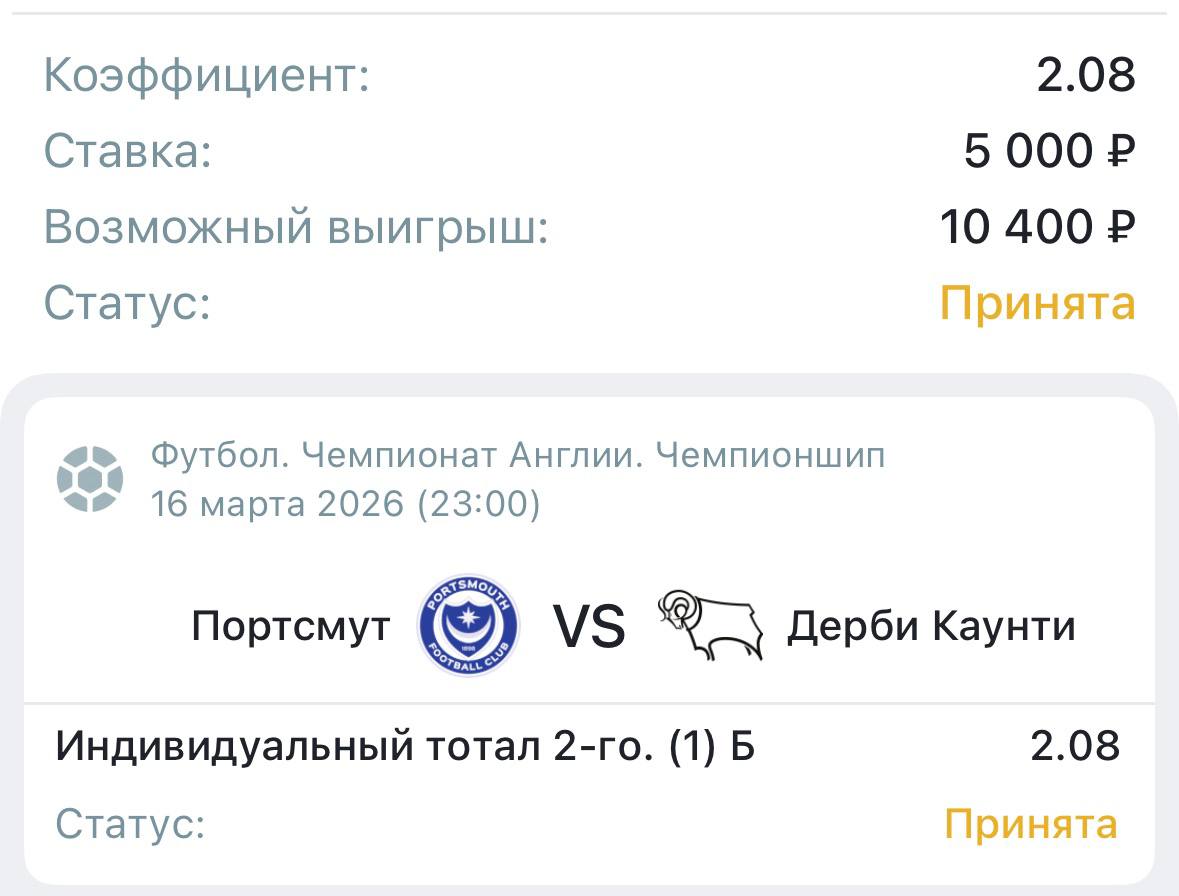The width and height of the screenshot is (1179, 896).
Task: Open the Дерби Каунти team name
Action: tap(931, 627)
